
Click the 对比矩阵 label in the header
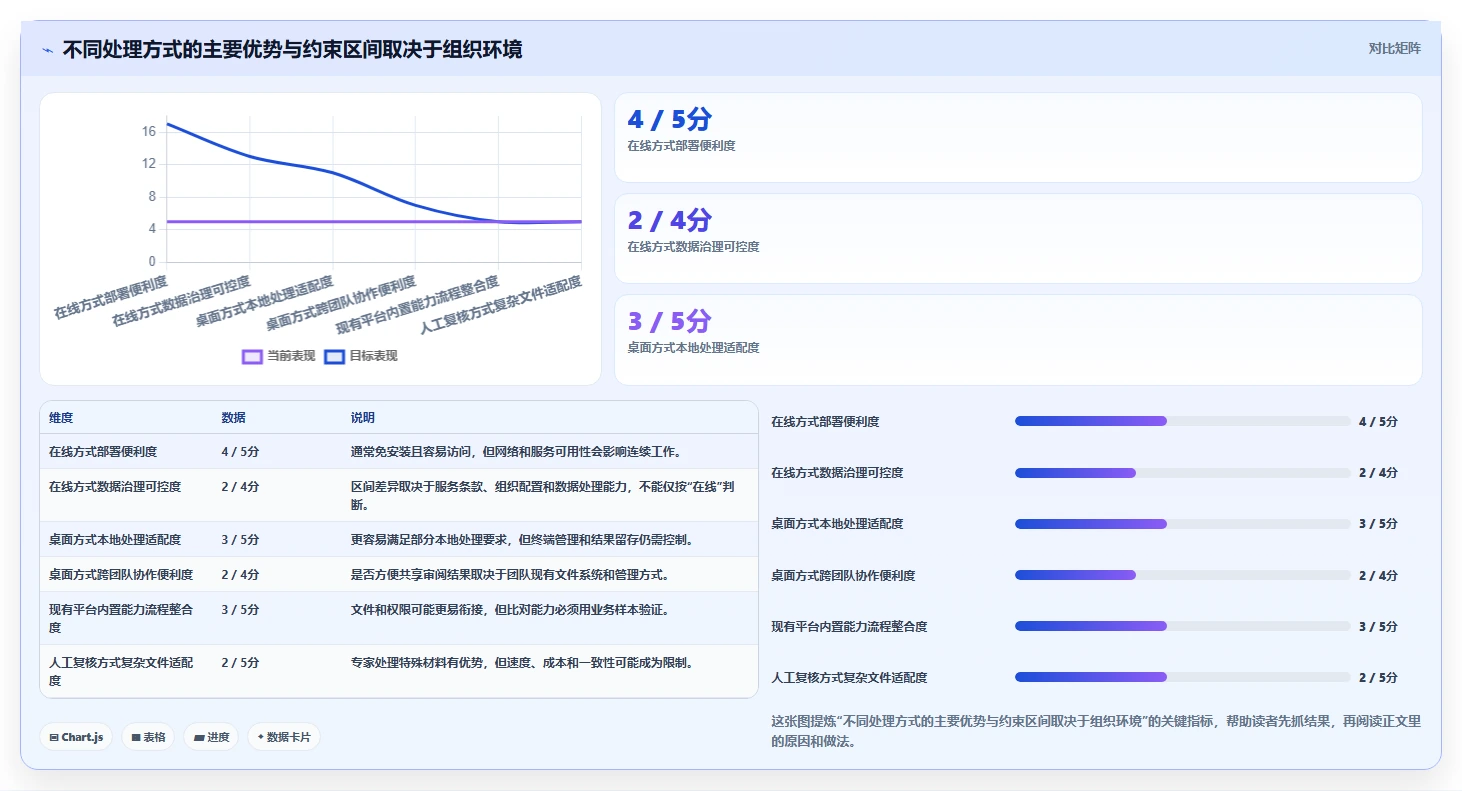1394,48
